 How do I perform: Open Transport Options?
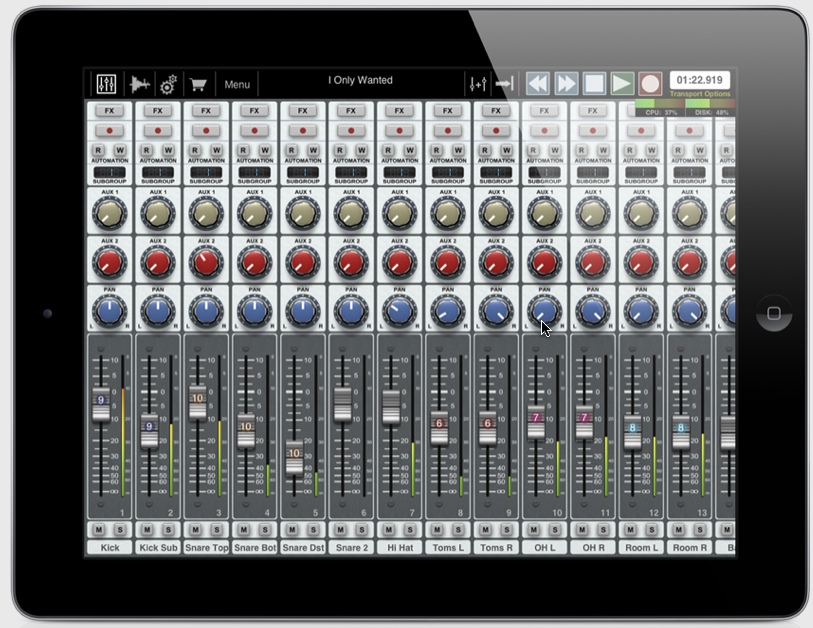tap(699, 94)
